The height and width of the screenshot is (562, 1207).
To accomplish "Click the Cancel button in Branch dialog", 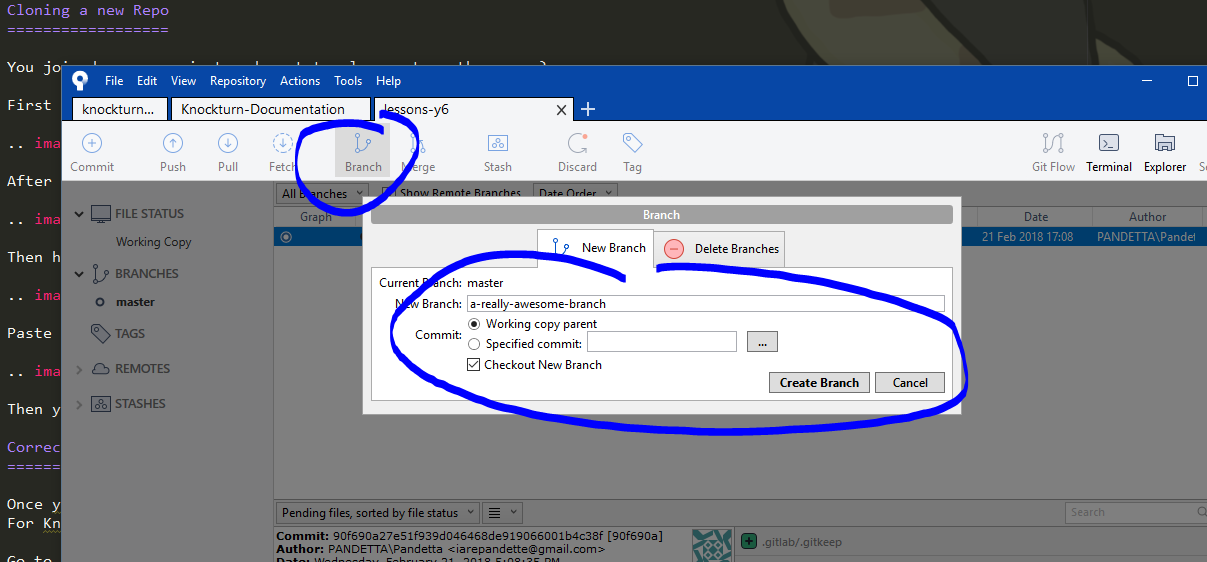I will (910, 382).
